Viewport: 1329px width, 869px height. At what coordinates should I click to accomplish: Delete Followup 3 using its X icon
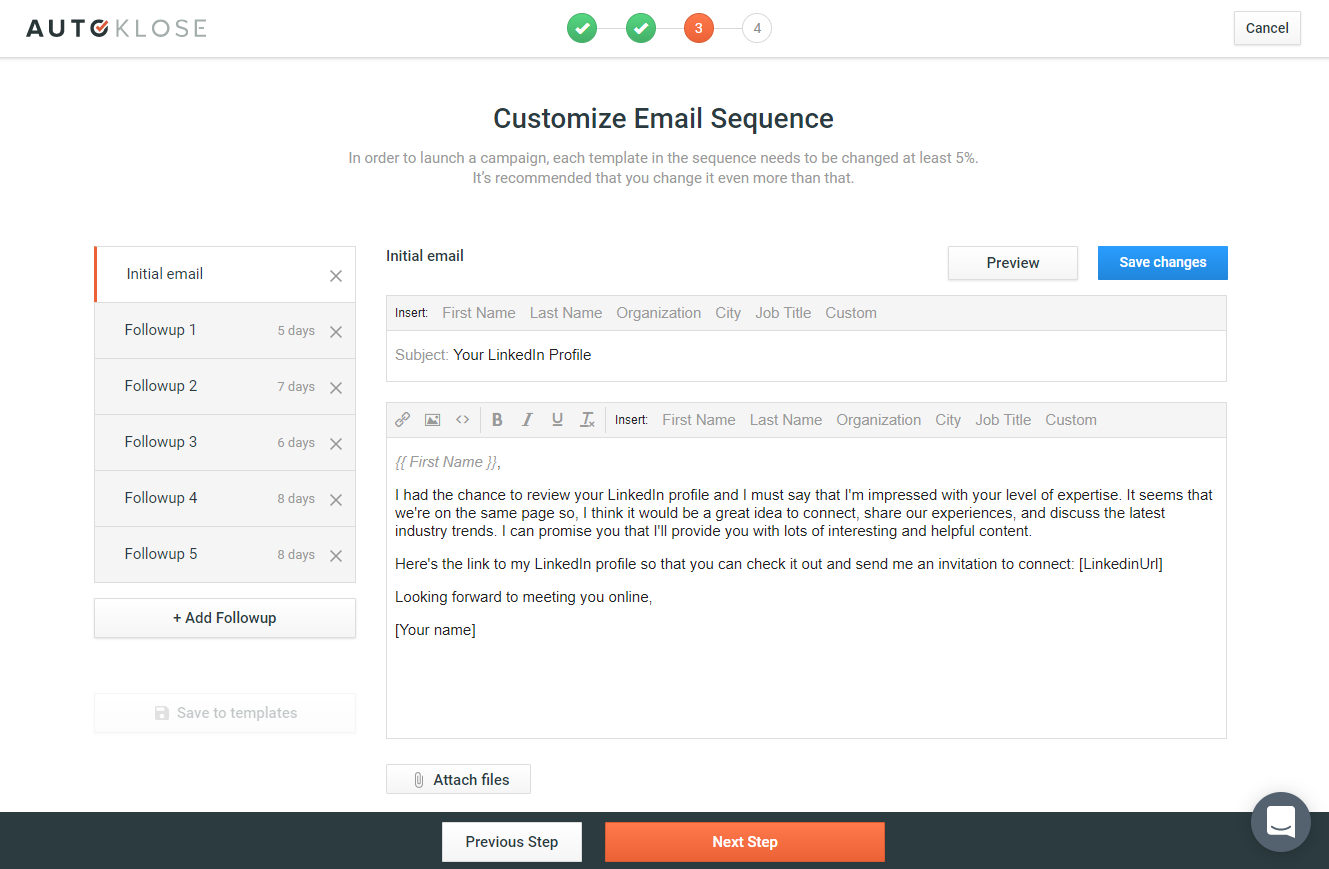[x=336, y=444]
